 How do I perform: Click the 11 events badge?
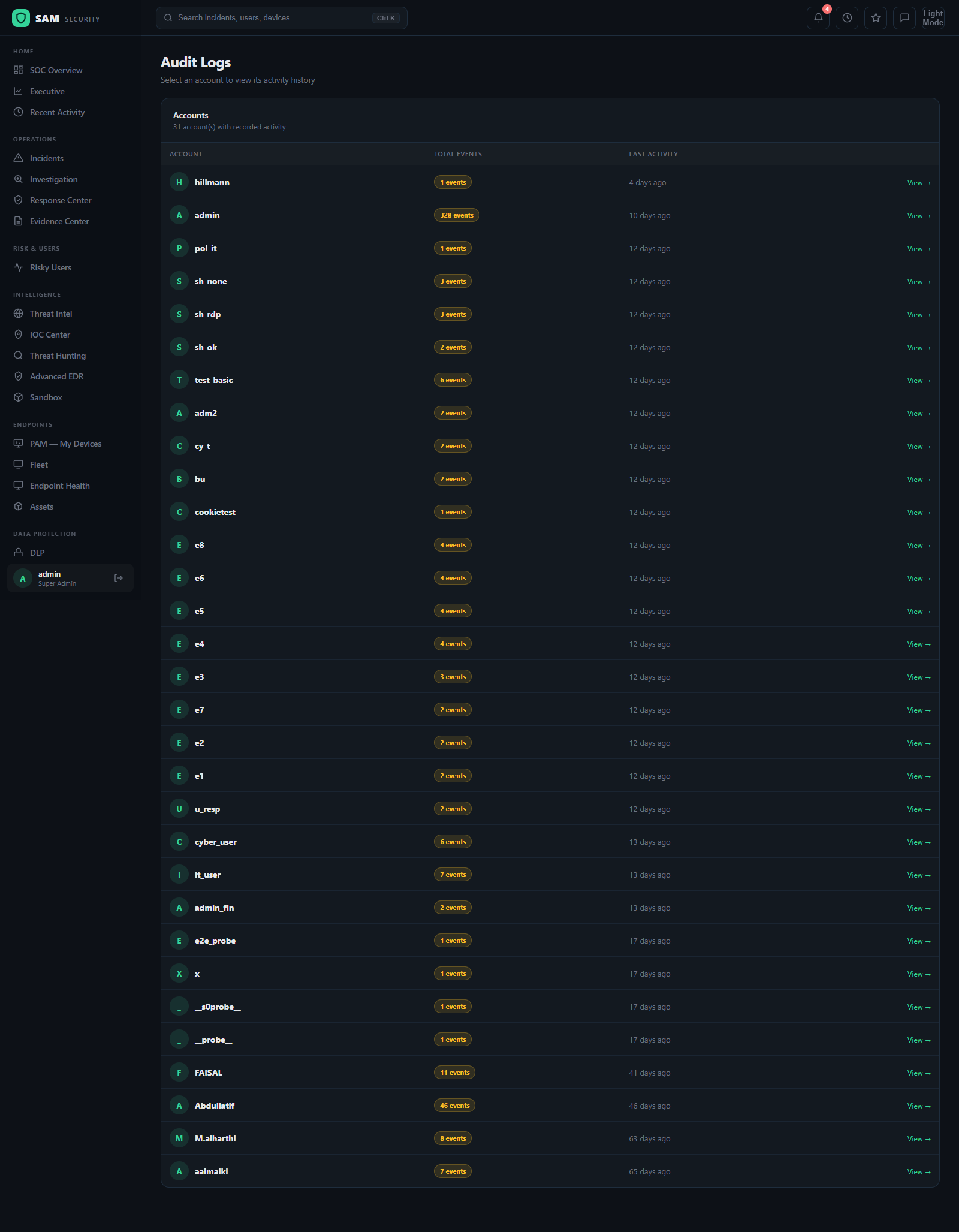pos(454,1073)
